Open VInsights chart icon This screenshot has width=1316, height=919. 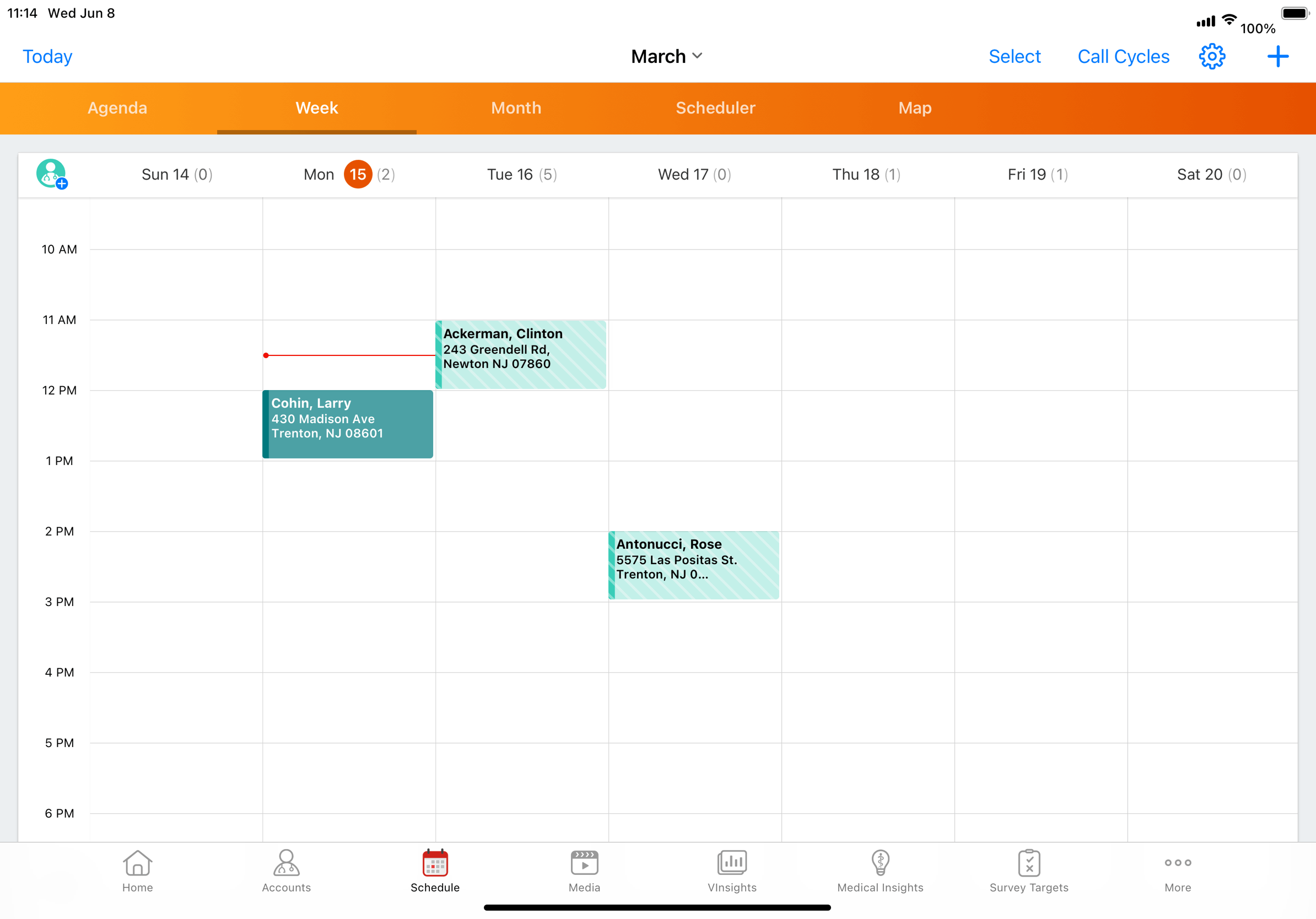[732, 871]
